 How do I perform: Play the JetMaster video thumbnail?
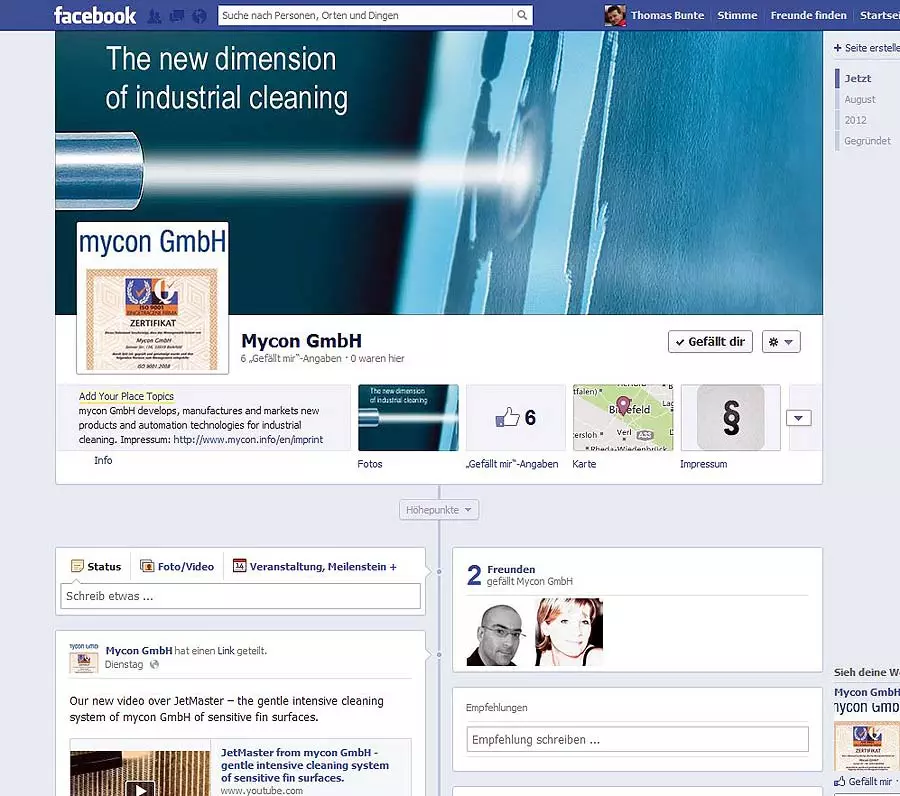140,774
